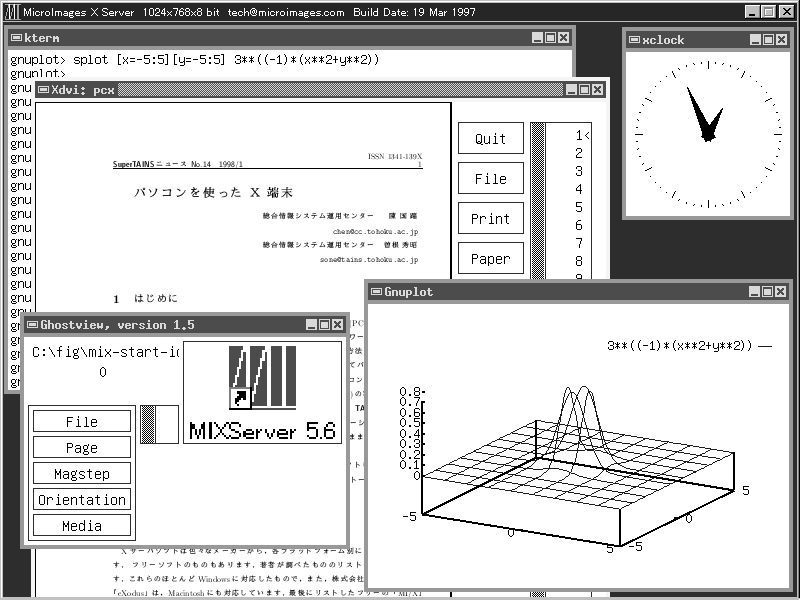
Task: Open the Ghostview window menu icon
Action: (x=33, y=324)
